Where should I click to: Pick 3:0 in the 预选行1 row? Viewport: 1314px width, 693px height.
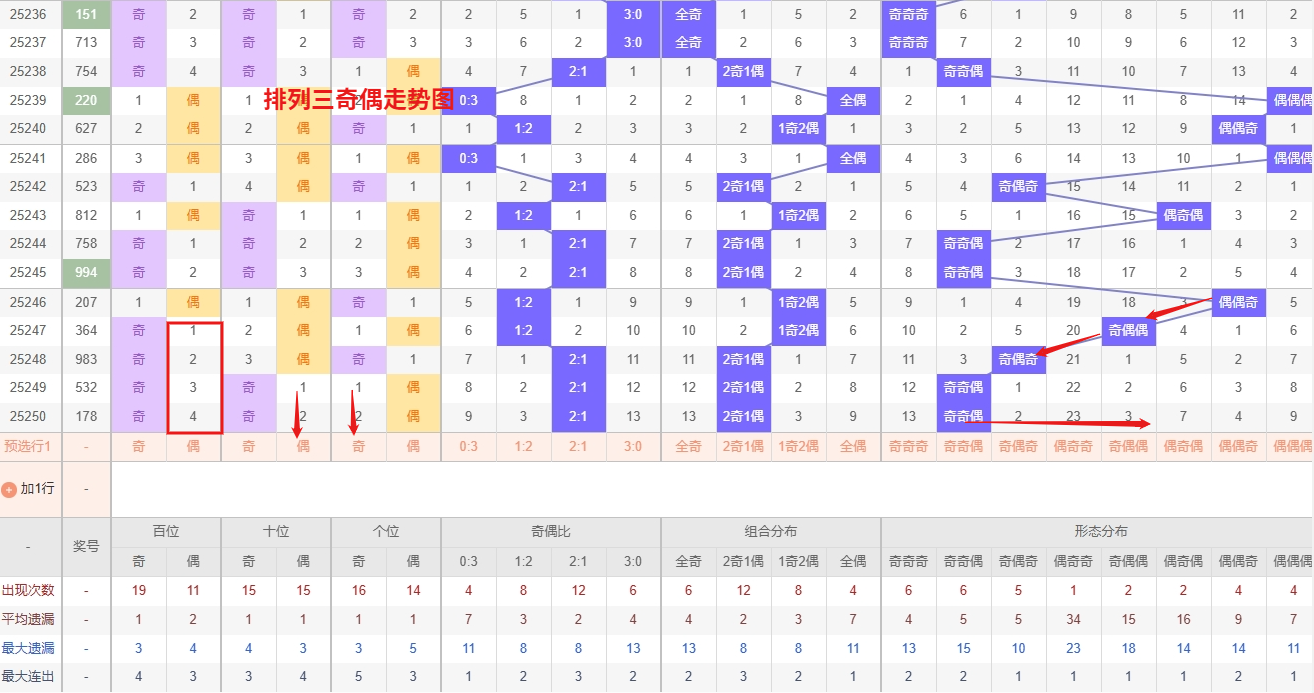tap(633, 447)
